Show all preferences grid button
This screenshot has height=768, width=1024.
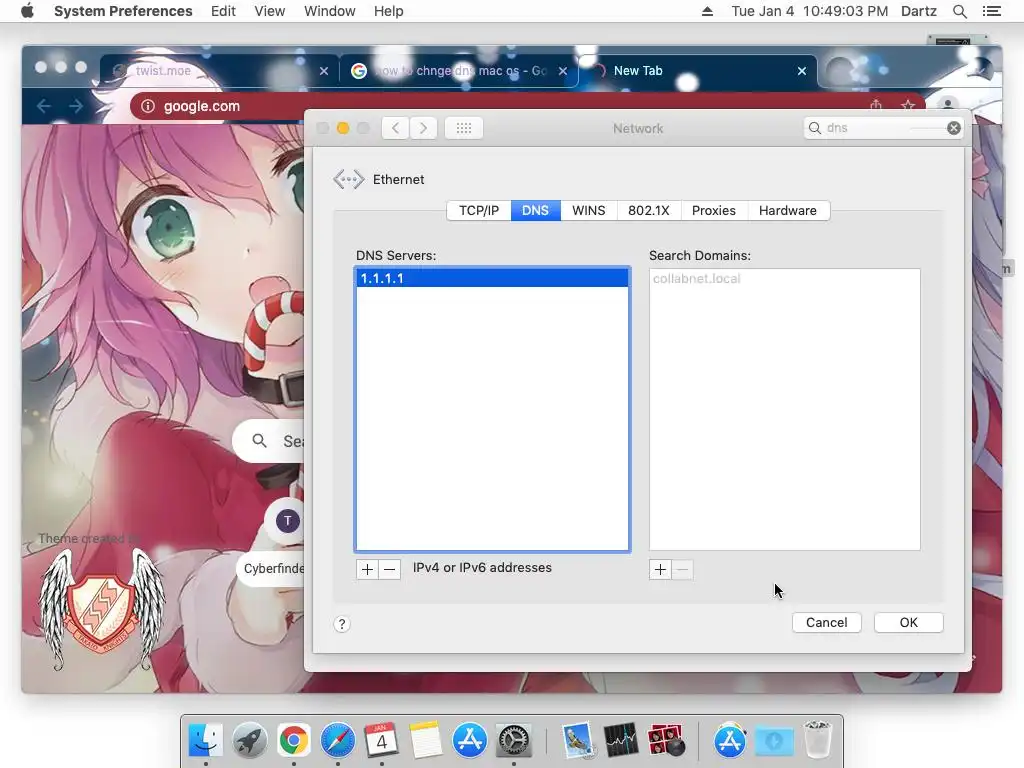464,128
